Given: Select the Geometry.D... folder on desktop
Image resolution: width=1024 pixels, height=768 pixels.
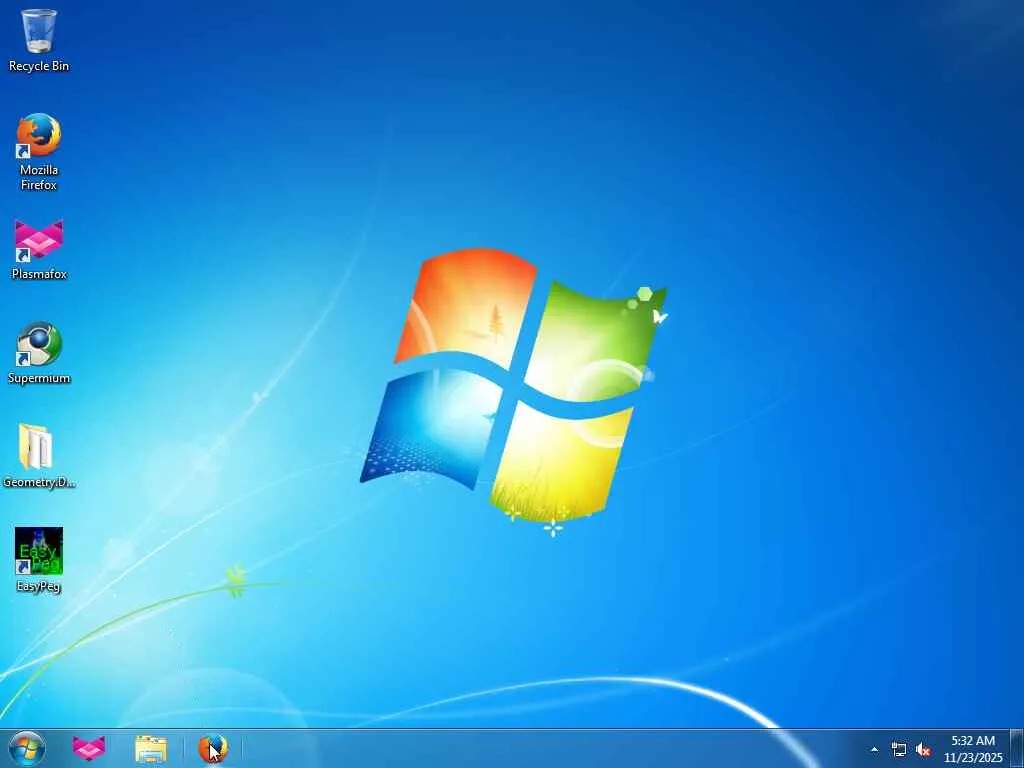Looking at the screenshot, I should coord(39,456).
